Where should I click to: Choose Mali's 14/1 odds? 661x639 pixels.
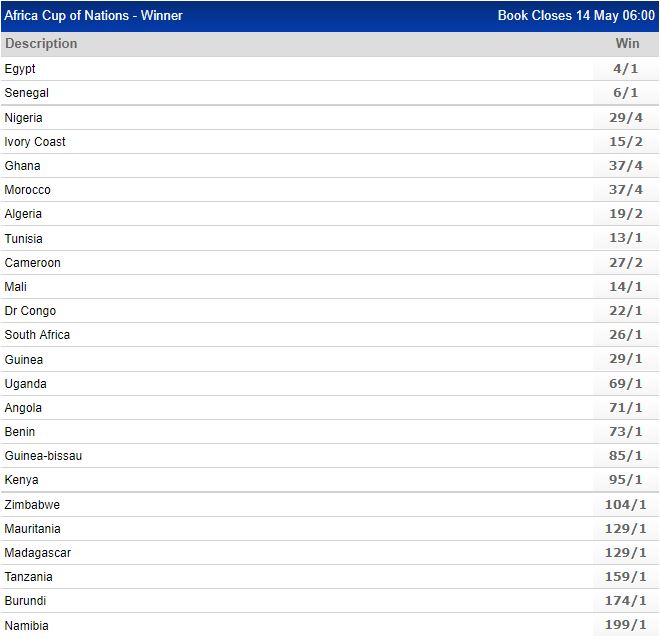click(626, 287)
